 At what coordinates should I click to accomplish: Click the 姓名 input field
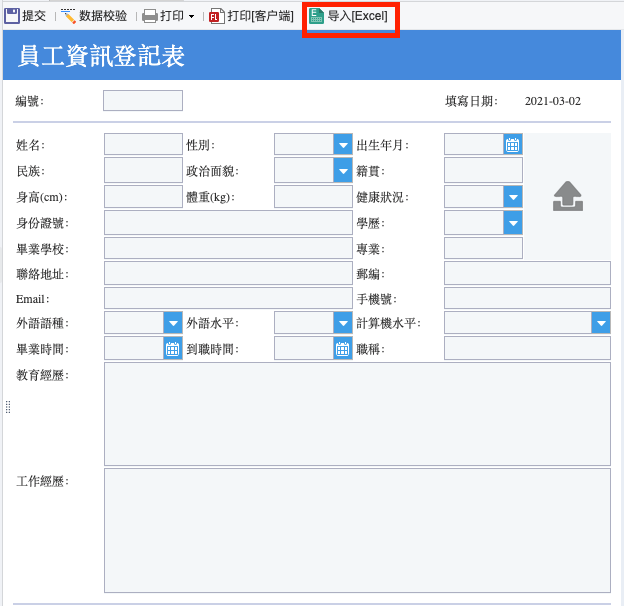143,144
